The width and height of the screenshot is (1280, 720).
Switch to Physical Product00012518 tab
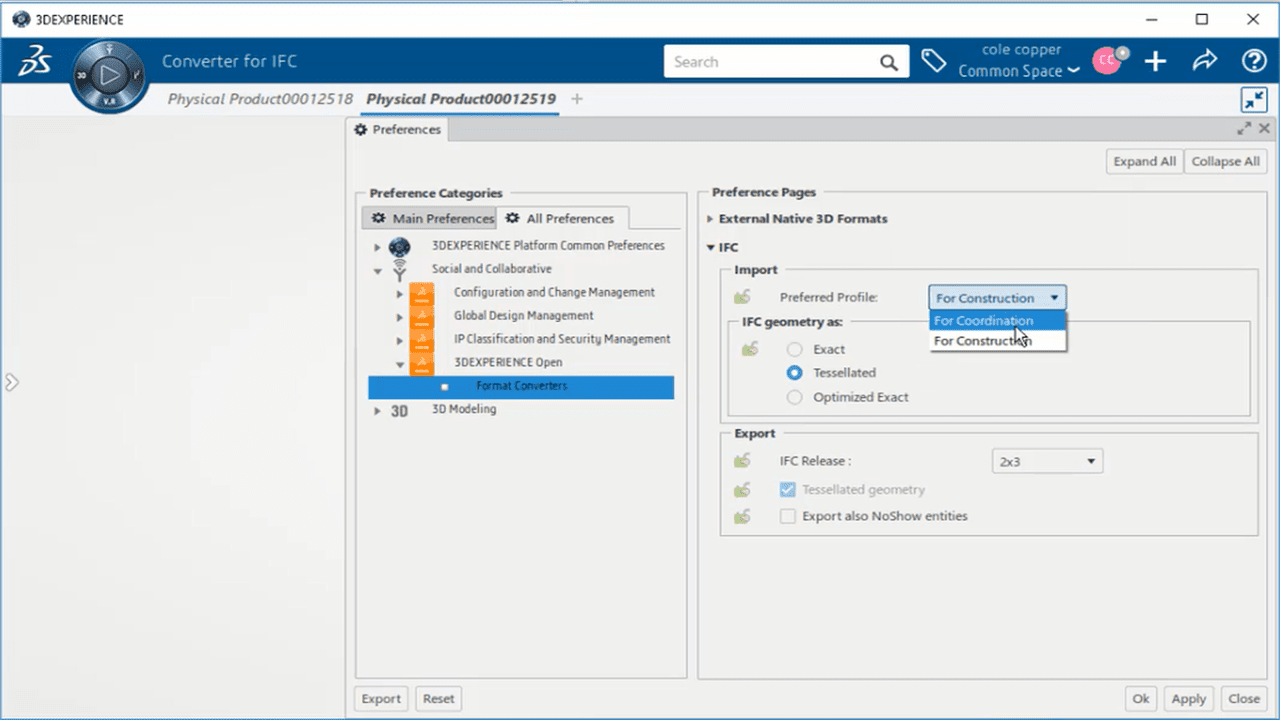pos(260,99)
